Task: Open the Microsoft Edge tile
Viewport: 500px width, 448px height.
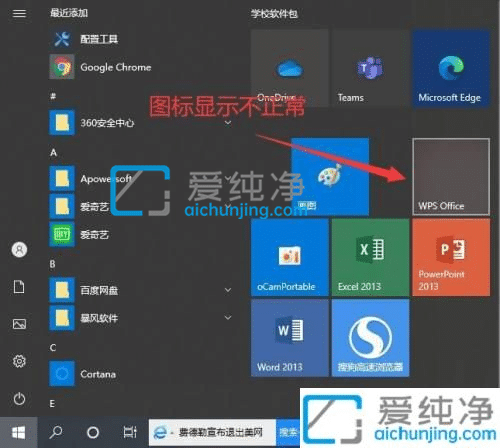Action: (451, 68)
